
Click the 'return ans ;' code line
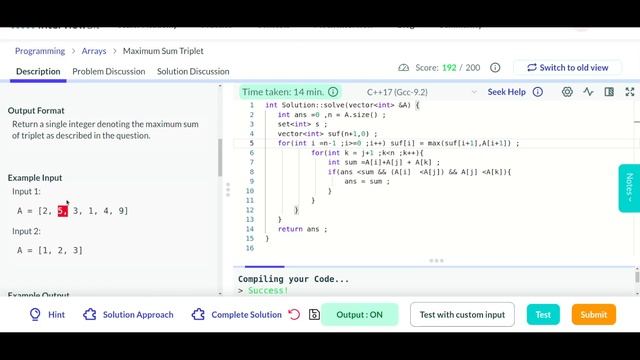[302, 229]
